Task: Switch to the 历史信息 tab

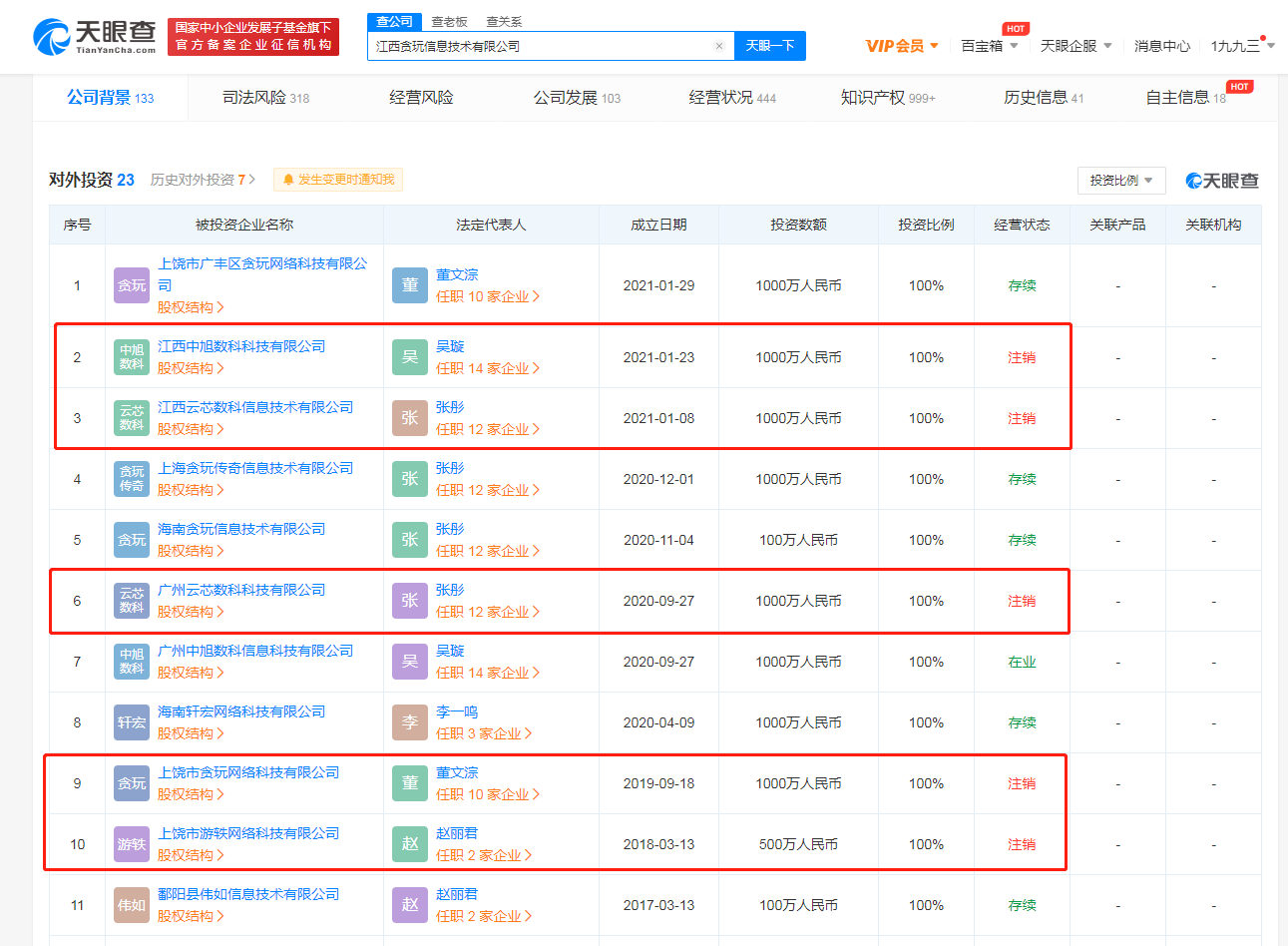Action: click(x=1044, y=98)
